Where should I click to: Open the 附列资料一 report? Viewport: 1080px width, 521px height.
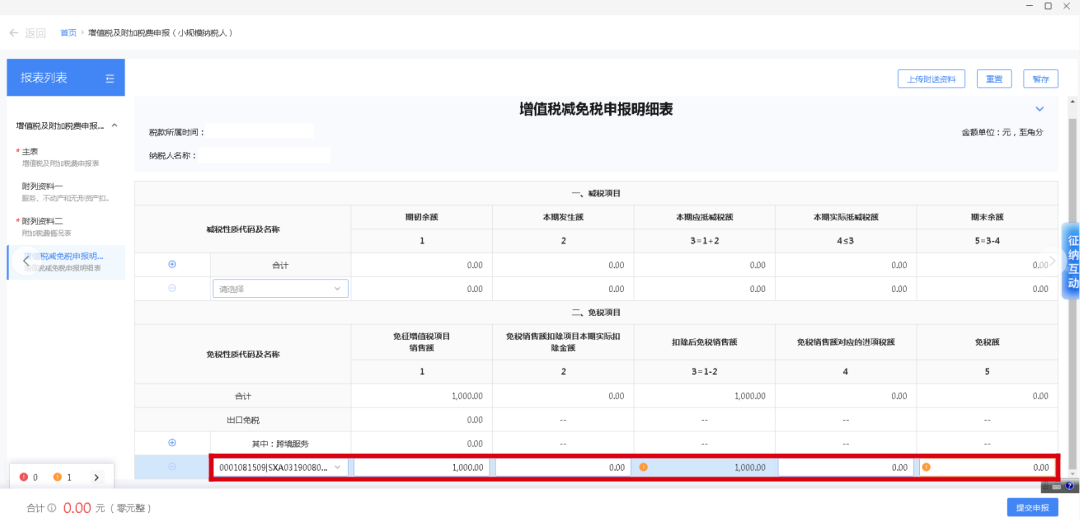[x=65, y=192]
